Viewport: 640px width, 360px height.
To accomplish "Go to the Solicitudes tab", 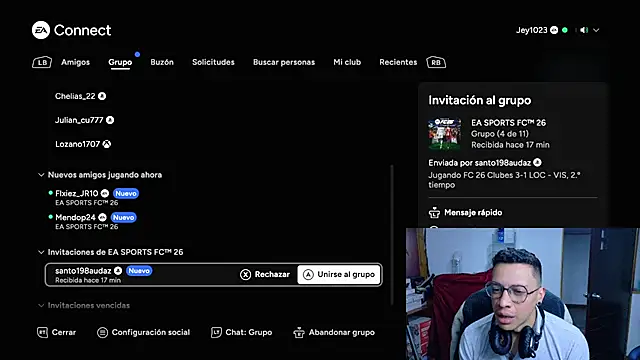I will pyautogui.click(x=213, y=62).
